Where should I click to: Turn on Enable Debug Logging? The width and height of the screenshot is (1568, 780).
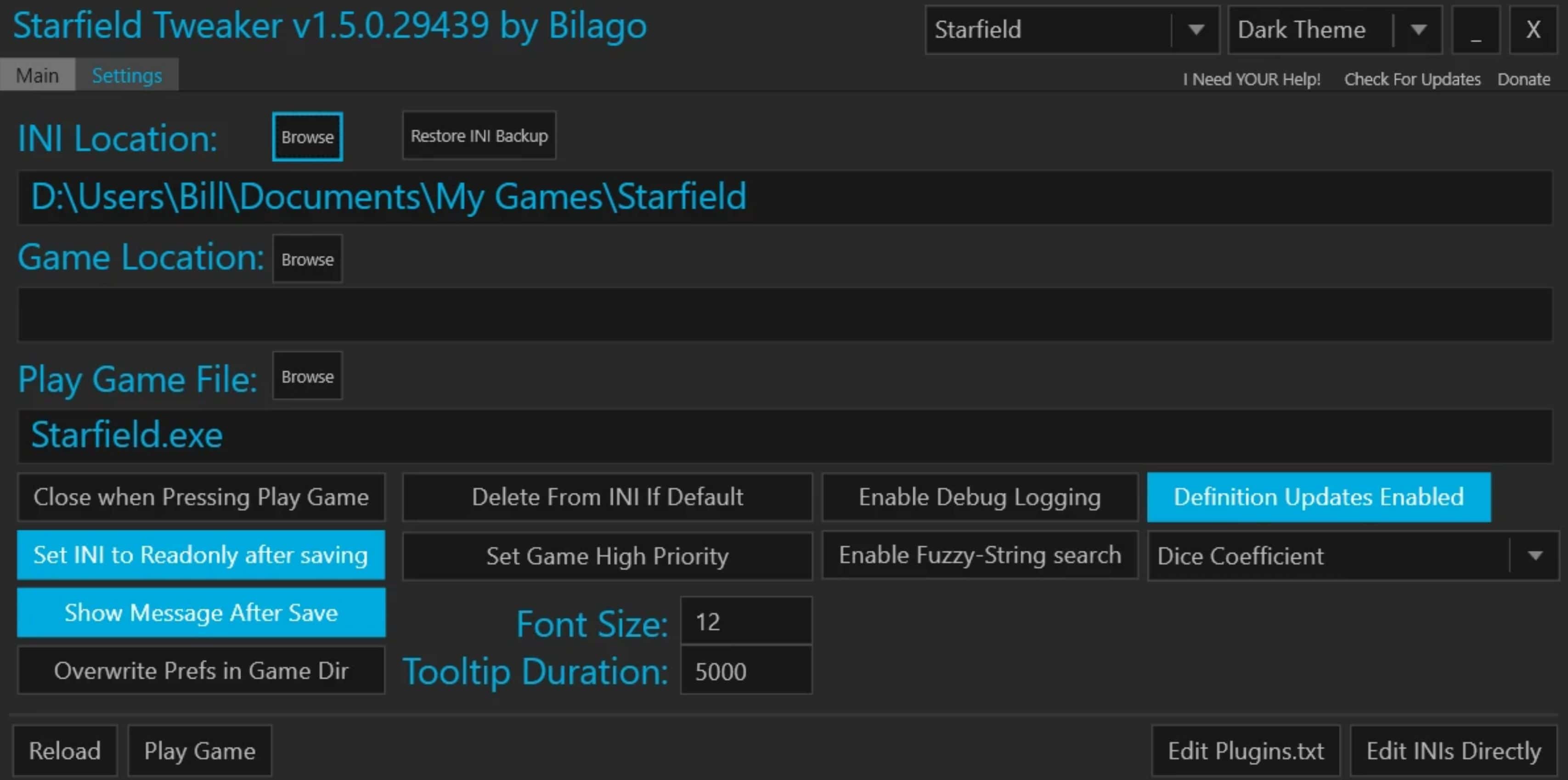coord(979,497)
